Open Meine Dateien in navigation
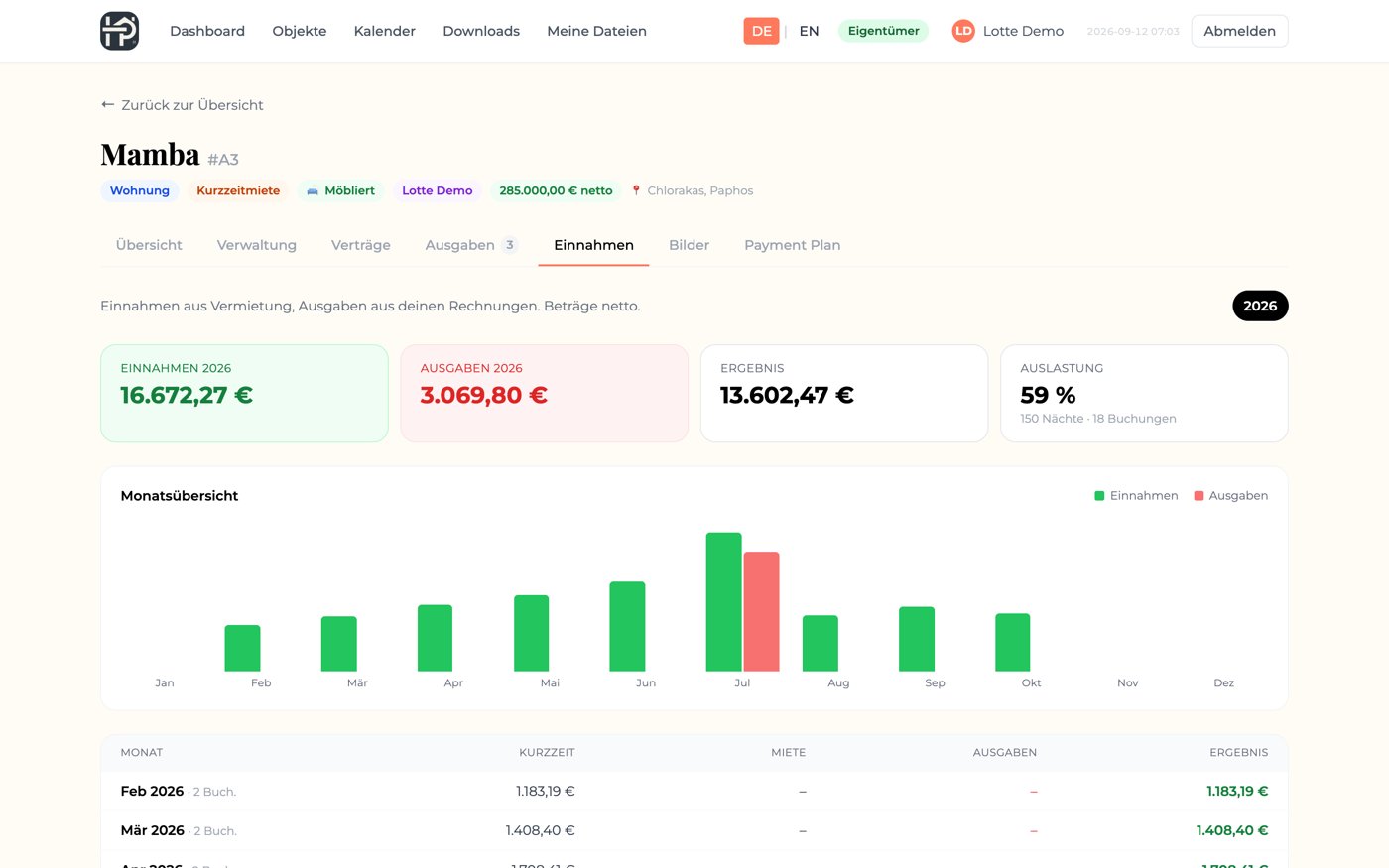 (x=596, y=31)
